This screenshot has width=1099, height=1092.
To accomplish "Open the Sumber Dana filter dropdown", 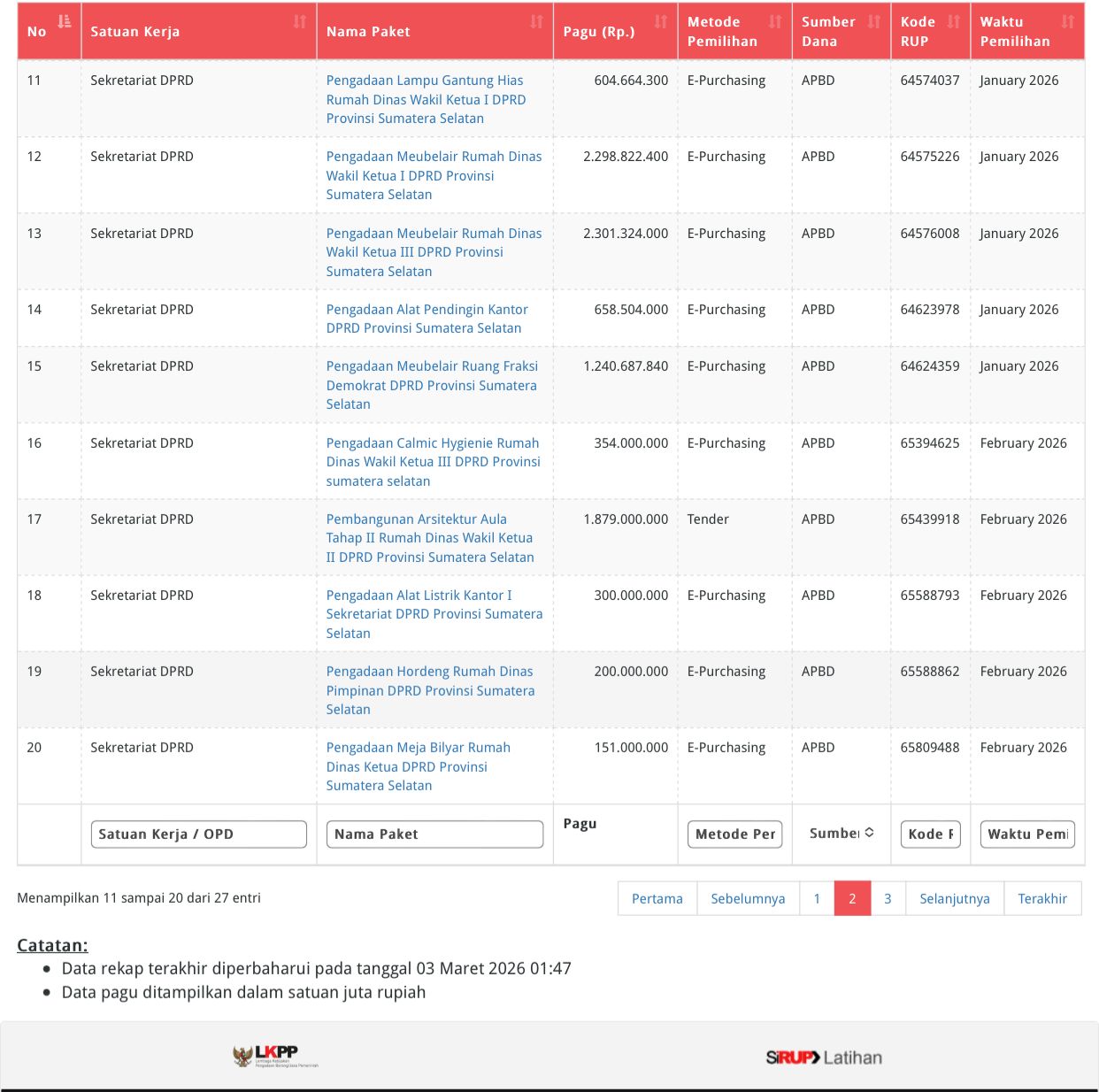I will 841,833.
